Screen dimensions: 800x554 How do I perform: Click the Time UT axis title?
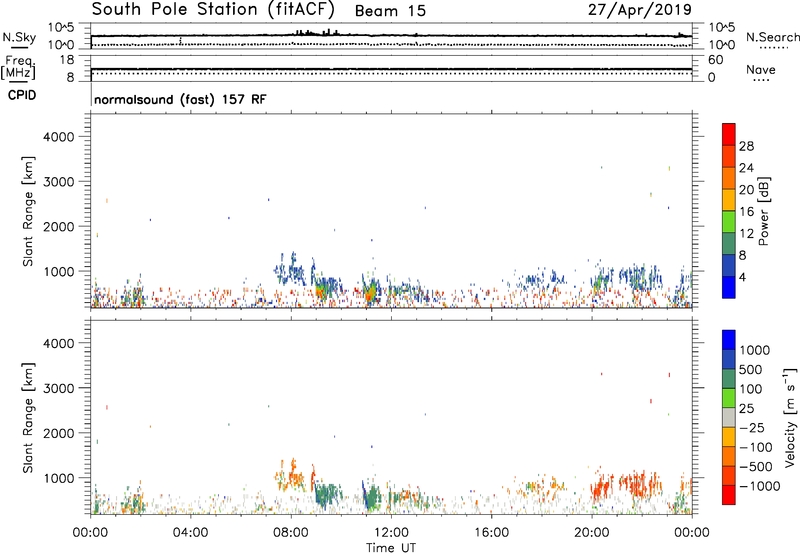(x=391, y=548)
